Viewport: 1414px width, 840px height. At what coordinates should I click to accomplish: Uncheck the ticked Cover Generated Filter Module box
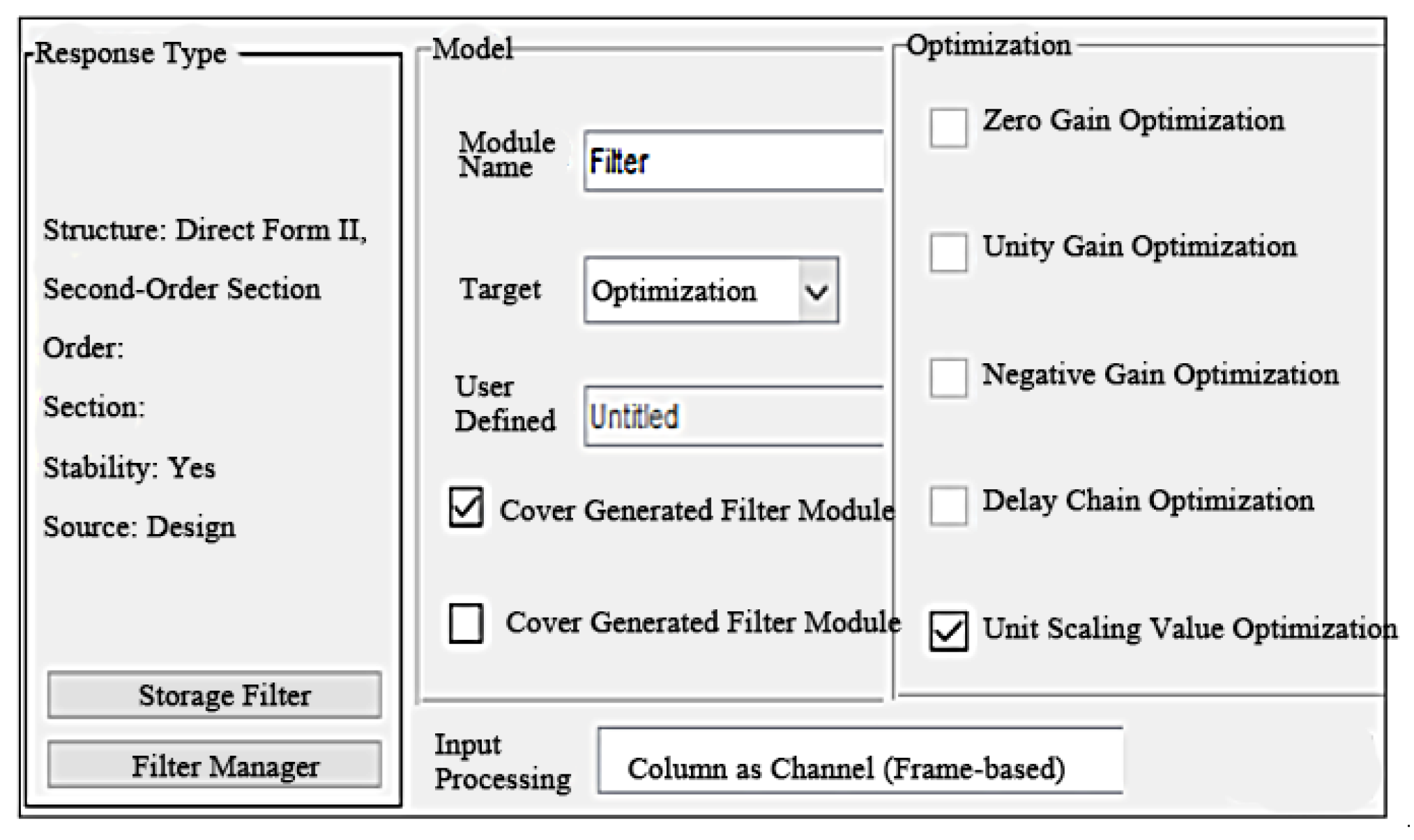point(466,507)
